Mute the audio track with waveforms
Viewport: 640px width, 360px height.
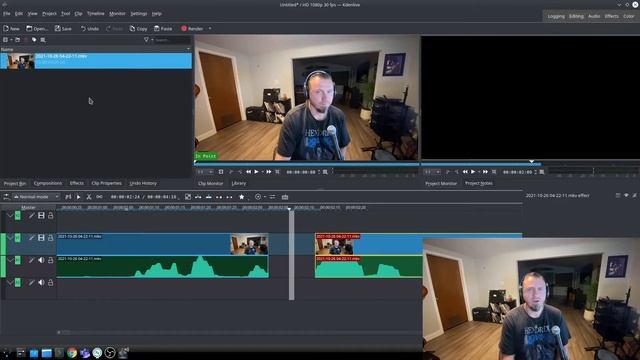tap(41, 260)
